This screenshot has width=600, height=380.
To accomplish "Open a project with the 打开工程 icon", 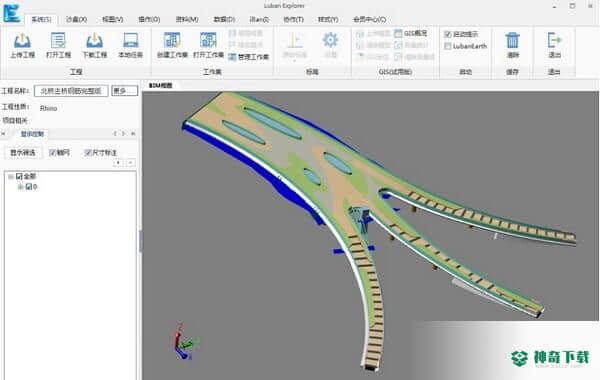I will click(x=58, y=45).
